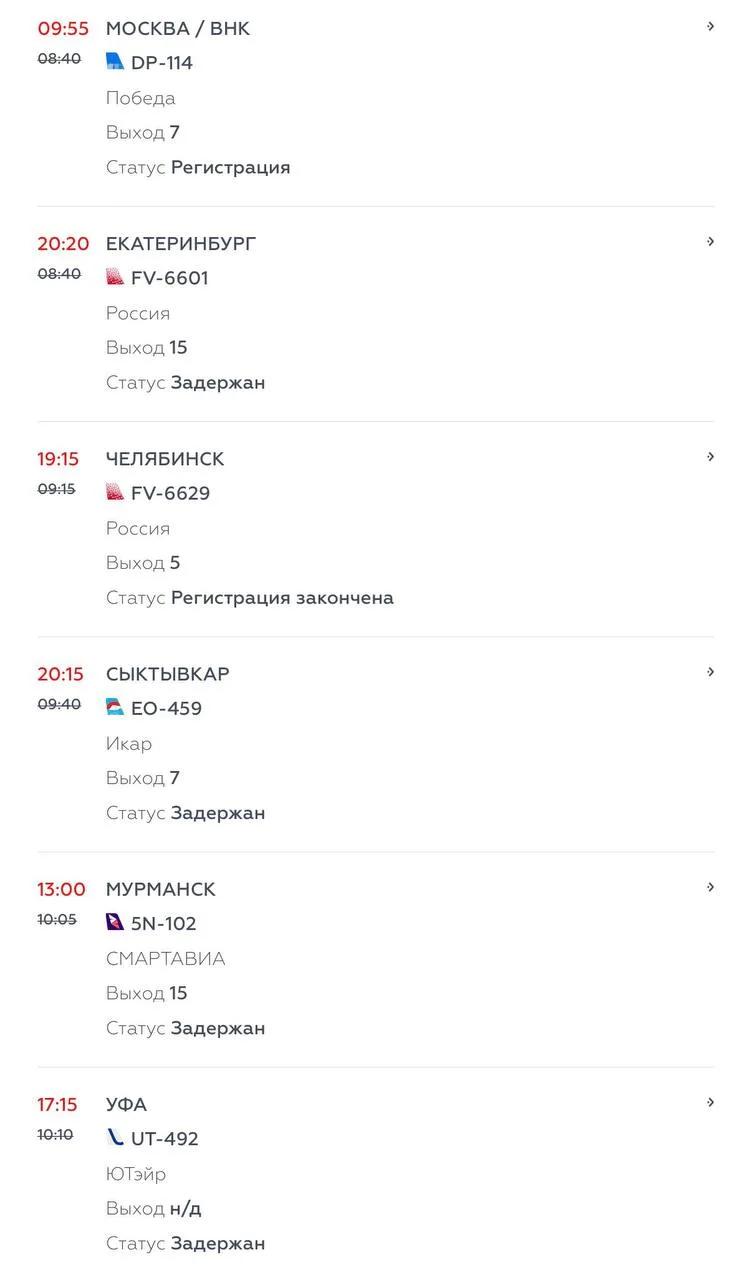
Task: Open the СЫКТЫВКАР flight chevron arrow
Action: (710, 672)
